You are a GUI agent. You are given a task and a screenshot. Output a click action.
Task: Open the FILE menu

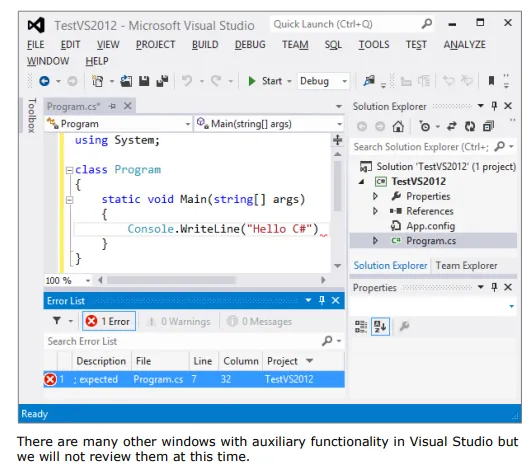click(x=36, y=45)
